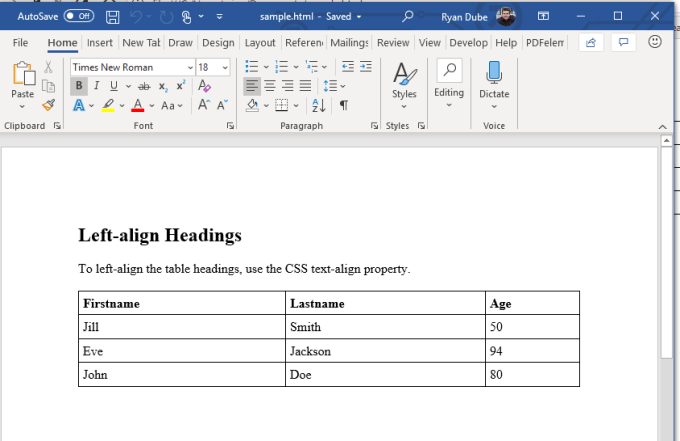
Task: Toggle the AutoSave switch
Action: 78,16
